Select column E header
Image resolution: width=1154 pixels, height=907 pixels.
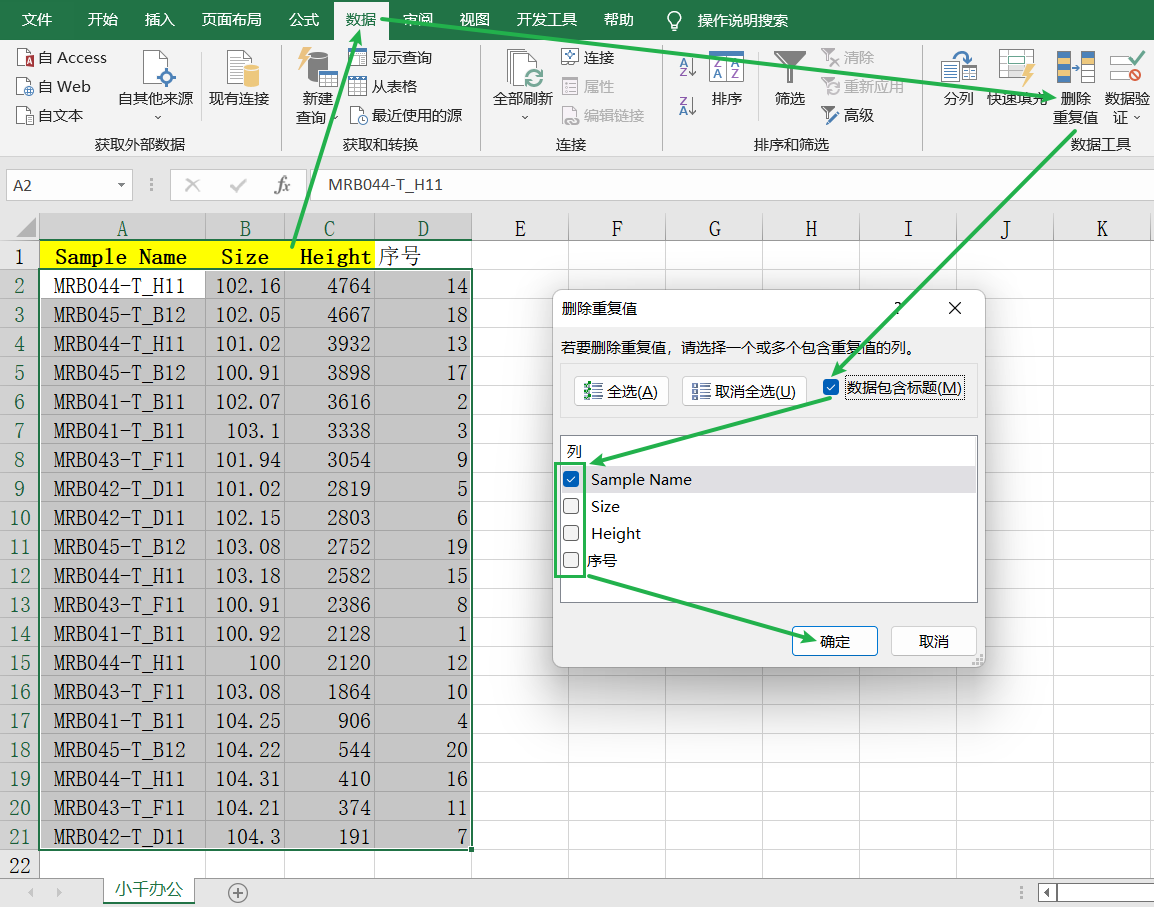tap(520, 228)
